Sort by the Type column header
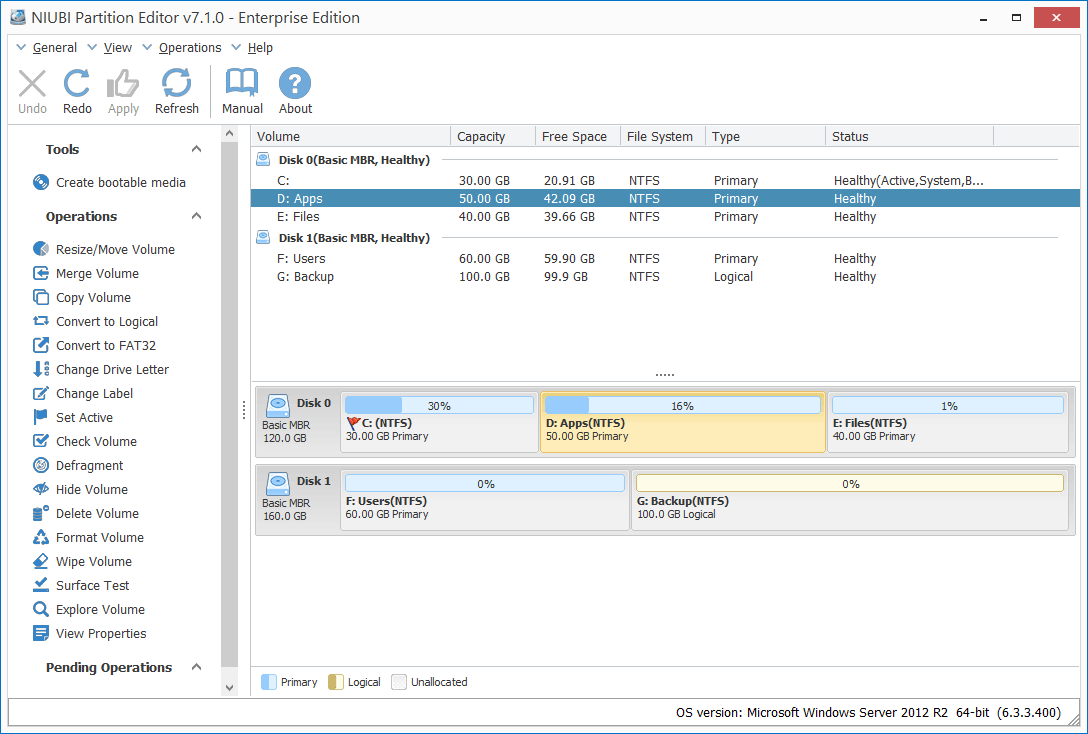This screenshot has height=734, width=1088. tap(765, 137)
